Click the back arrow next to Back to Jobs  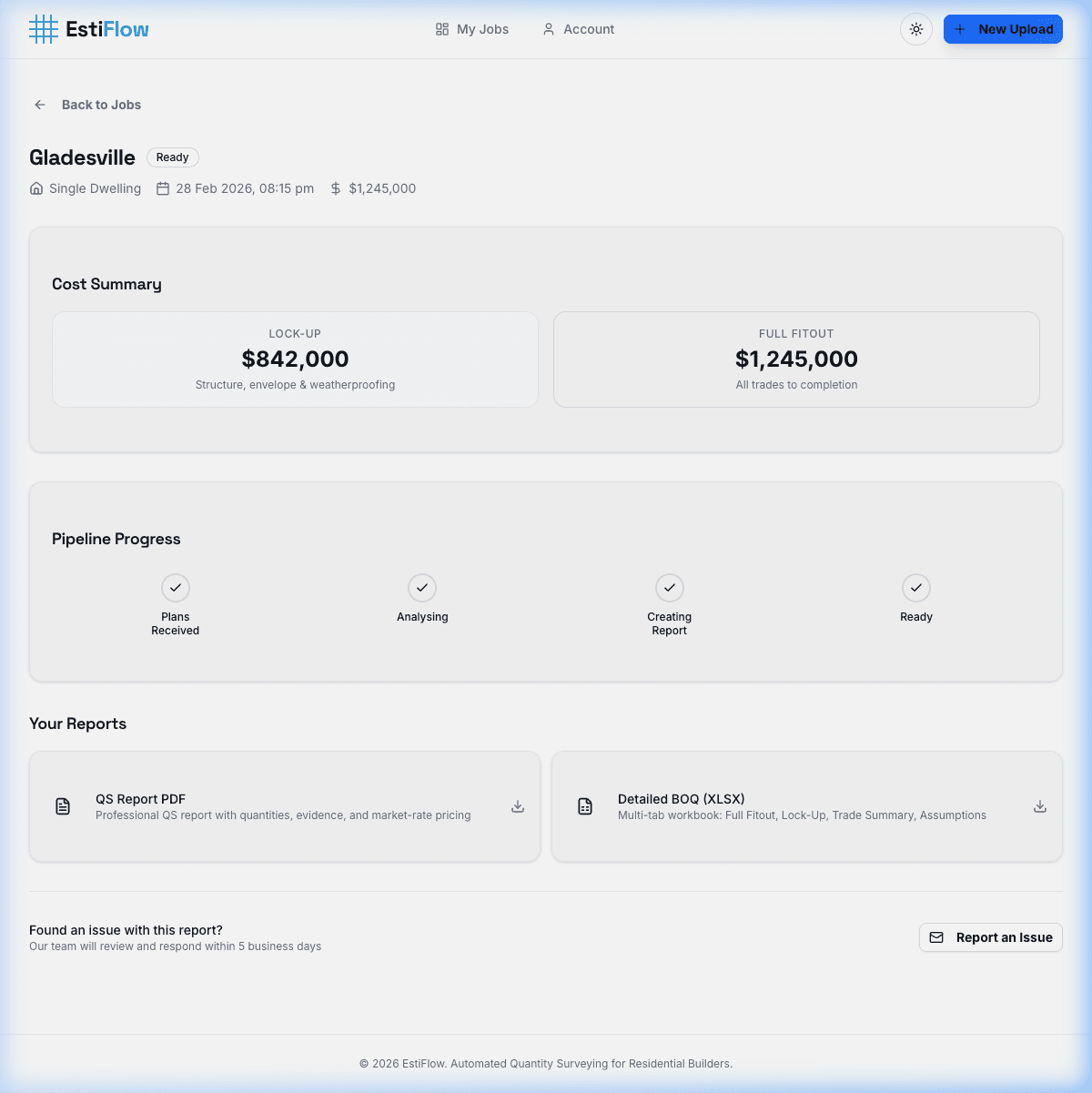pos(39,105)
